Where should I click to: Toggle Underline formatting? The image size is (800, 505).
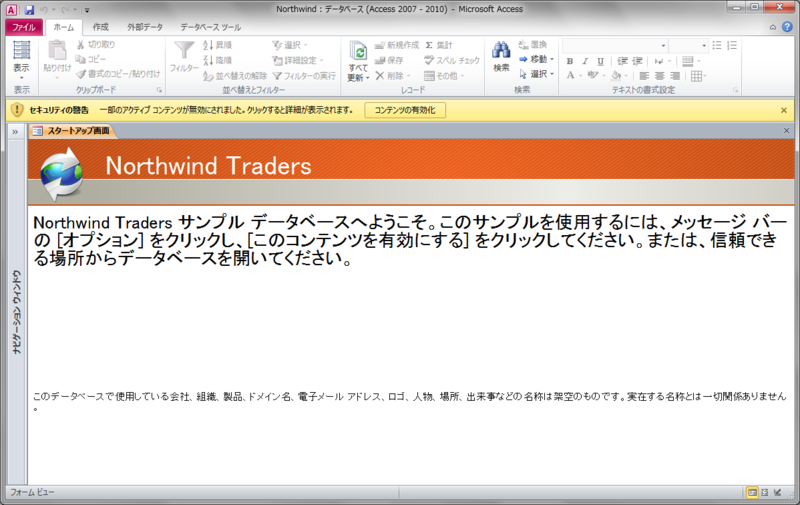pos(601,61)
